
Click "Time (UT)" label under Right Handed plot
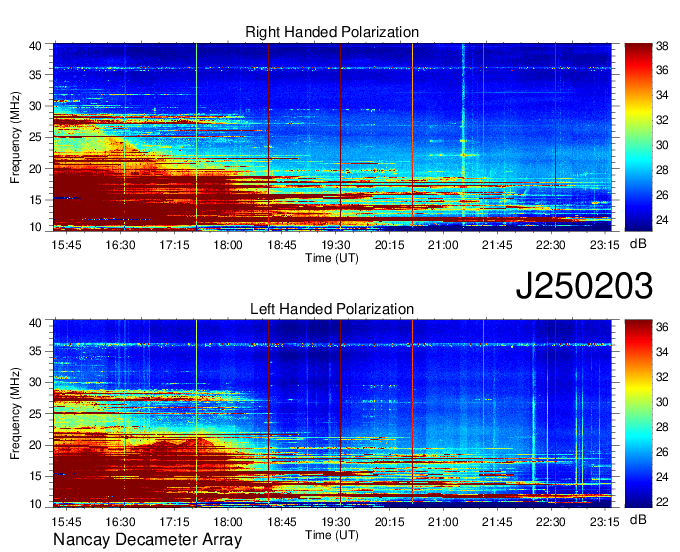[x=332, y=258]
